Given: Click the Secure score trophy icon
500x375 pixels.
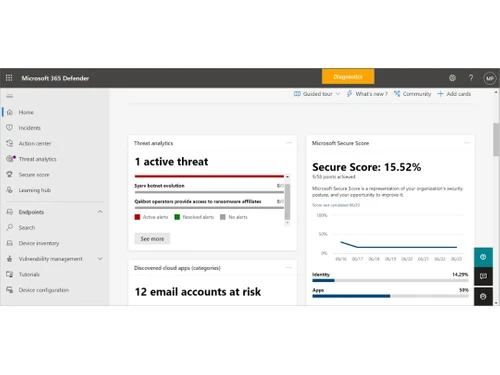Looking at the screenshot, I should (x=10, y=174).
